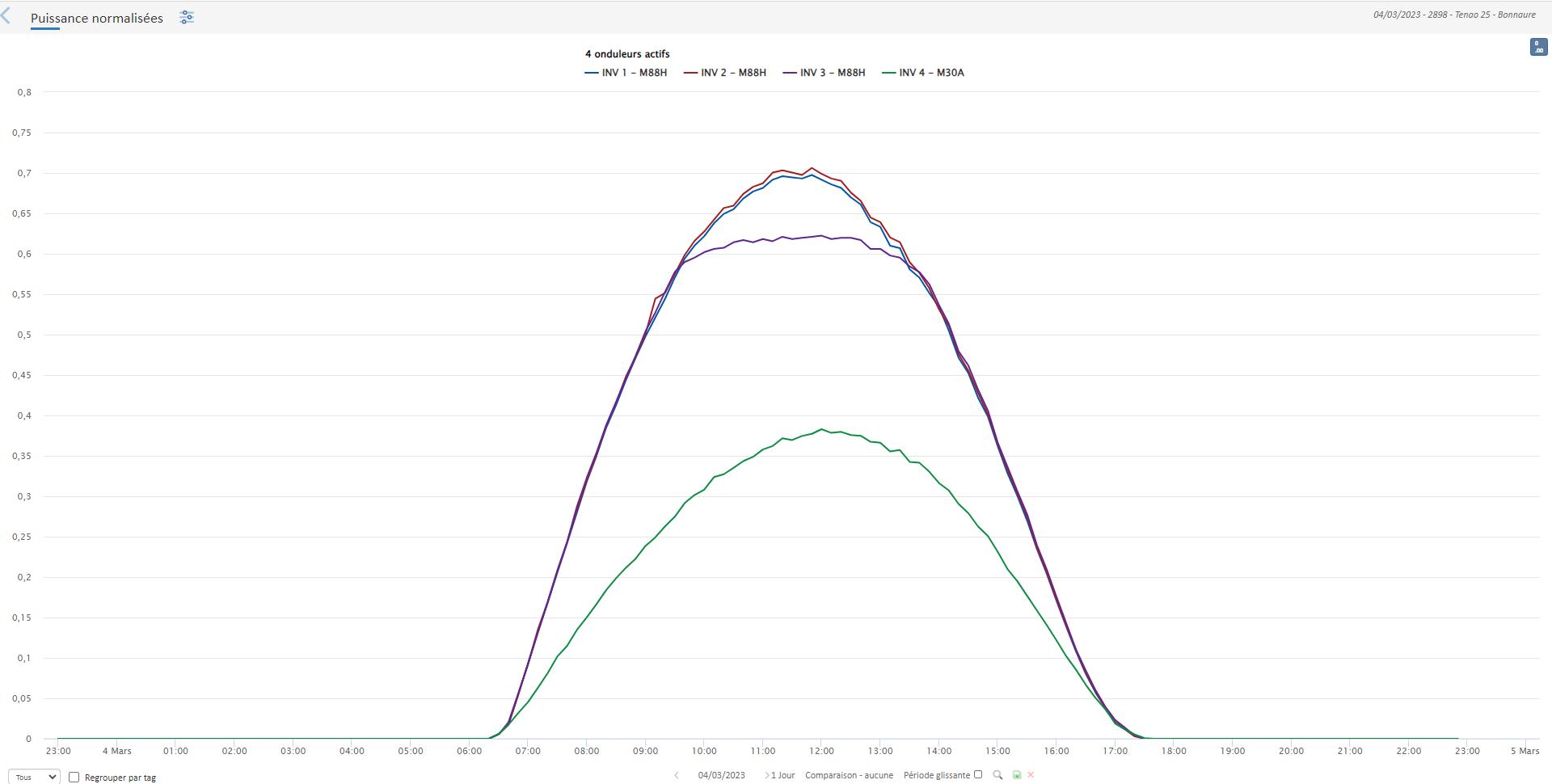The width and height of the screenshot is (1552, 784).
Task: Tick the Période glissante checkbox
Action: tap(977, 774)
